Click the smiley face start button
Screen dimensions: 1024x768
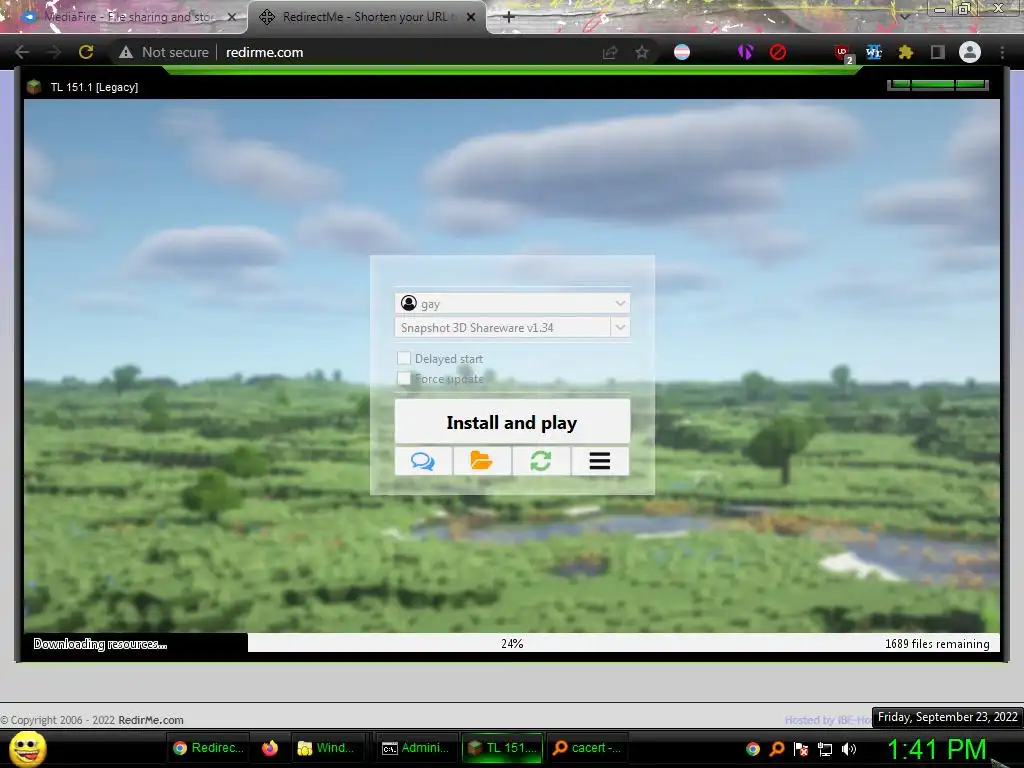(28, 748)
